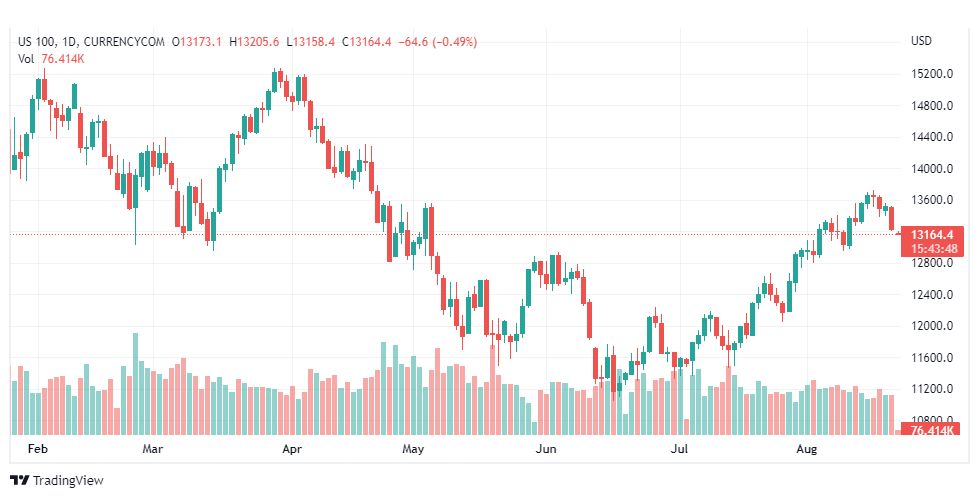This screenshot has width=979, height=498.
Task: Click the bar countdown timer 15:43:48
Action: click(x=929, y=248)
